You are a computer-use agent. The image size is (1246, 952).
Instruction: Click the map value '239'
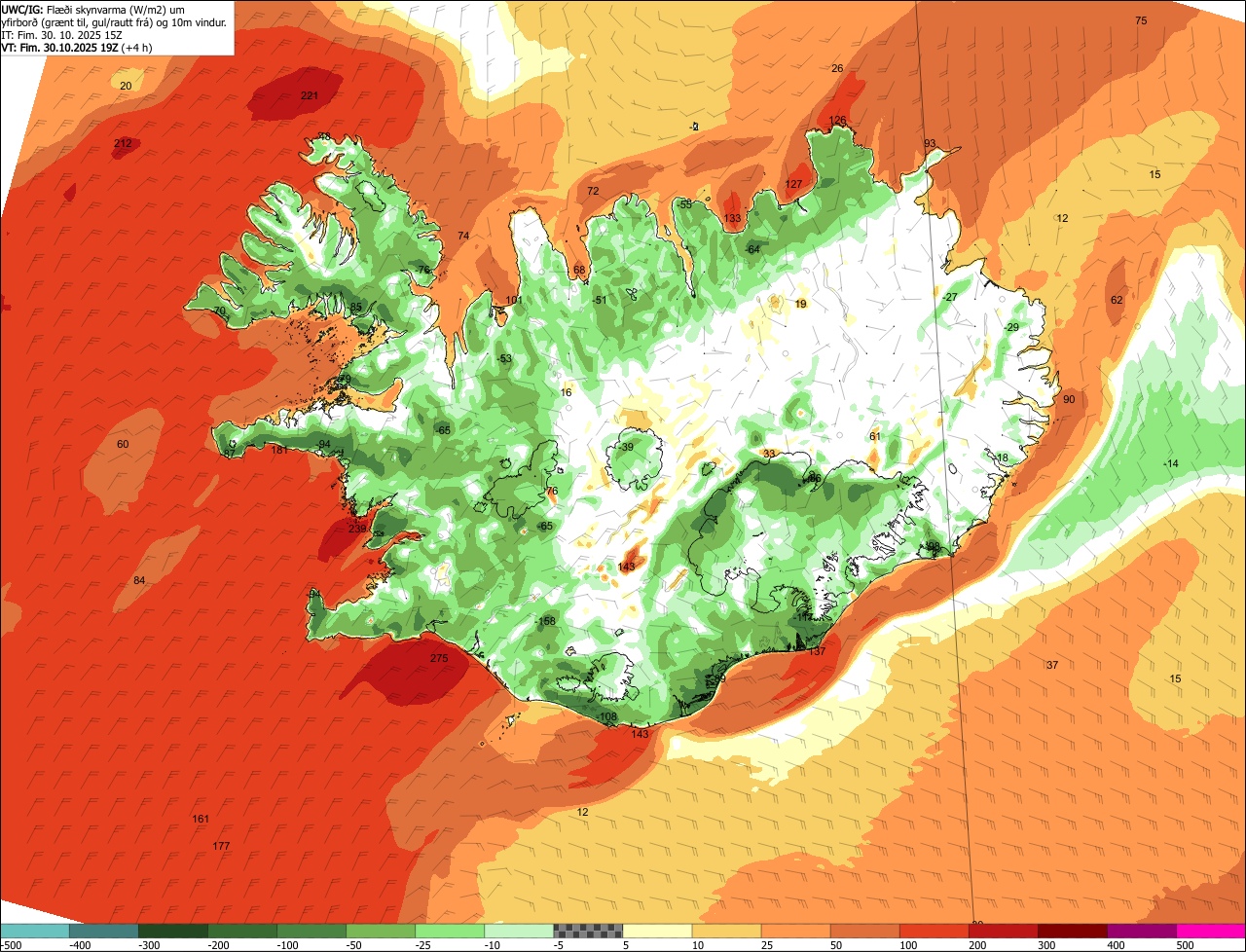click(x=357, y=529)
